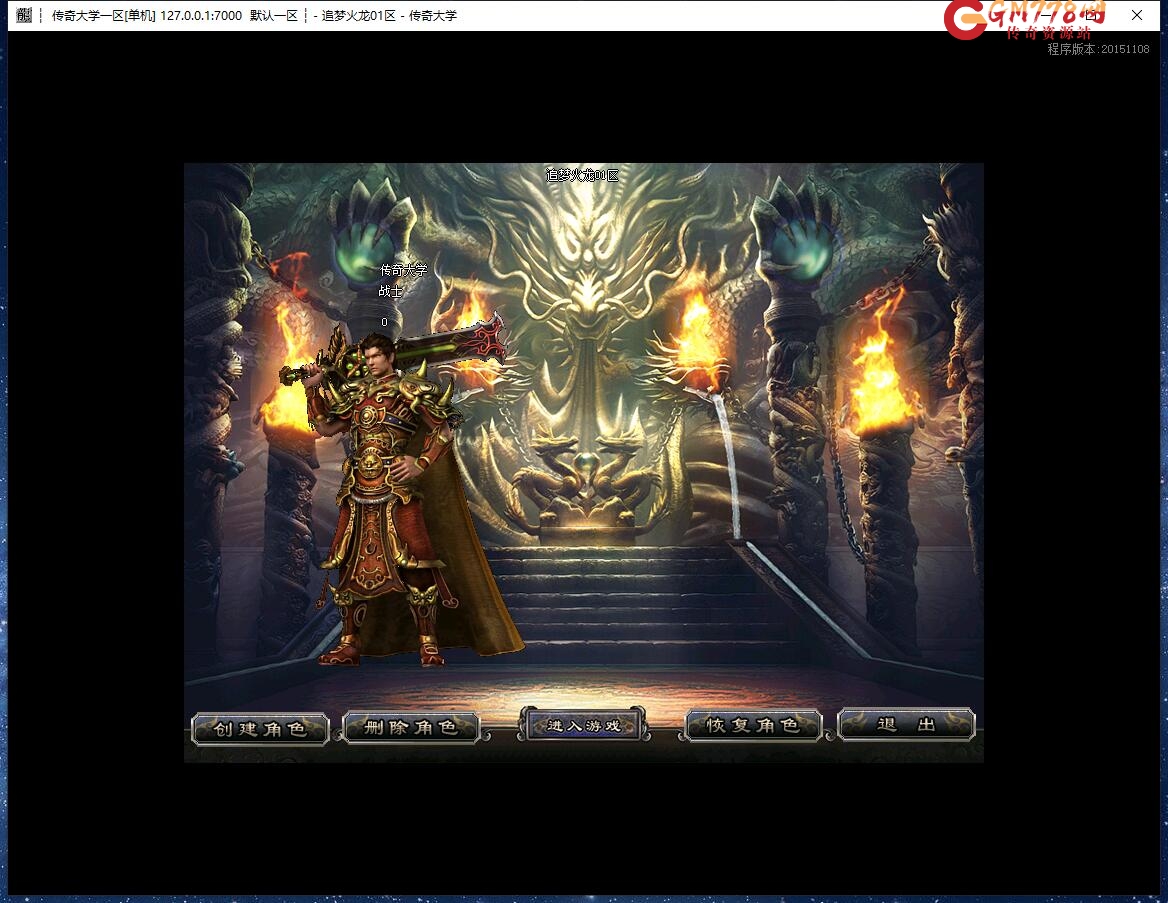Click the 战士 class label
The height and width of the screenshot is (903, 1168).
[x=390, y=291]
